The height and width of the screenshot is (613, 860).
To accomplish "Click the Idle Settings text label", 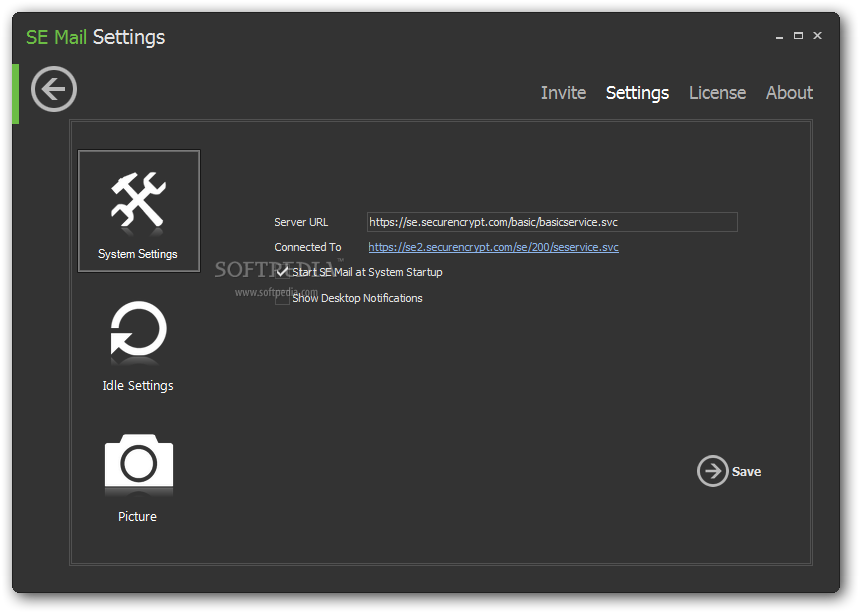I will 138,385.
